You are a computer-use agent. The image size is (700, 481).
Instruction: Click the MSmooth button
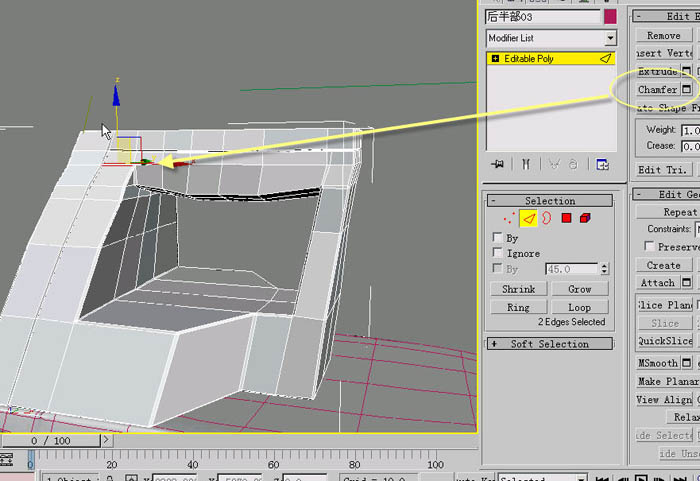coord(658,363)
